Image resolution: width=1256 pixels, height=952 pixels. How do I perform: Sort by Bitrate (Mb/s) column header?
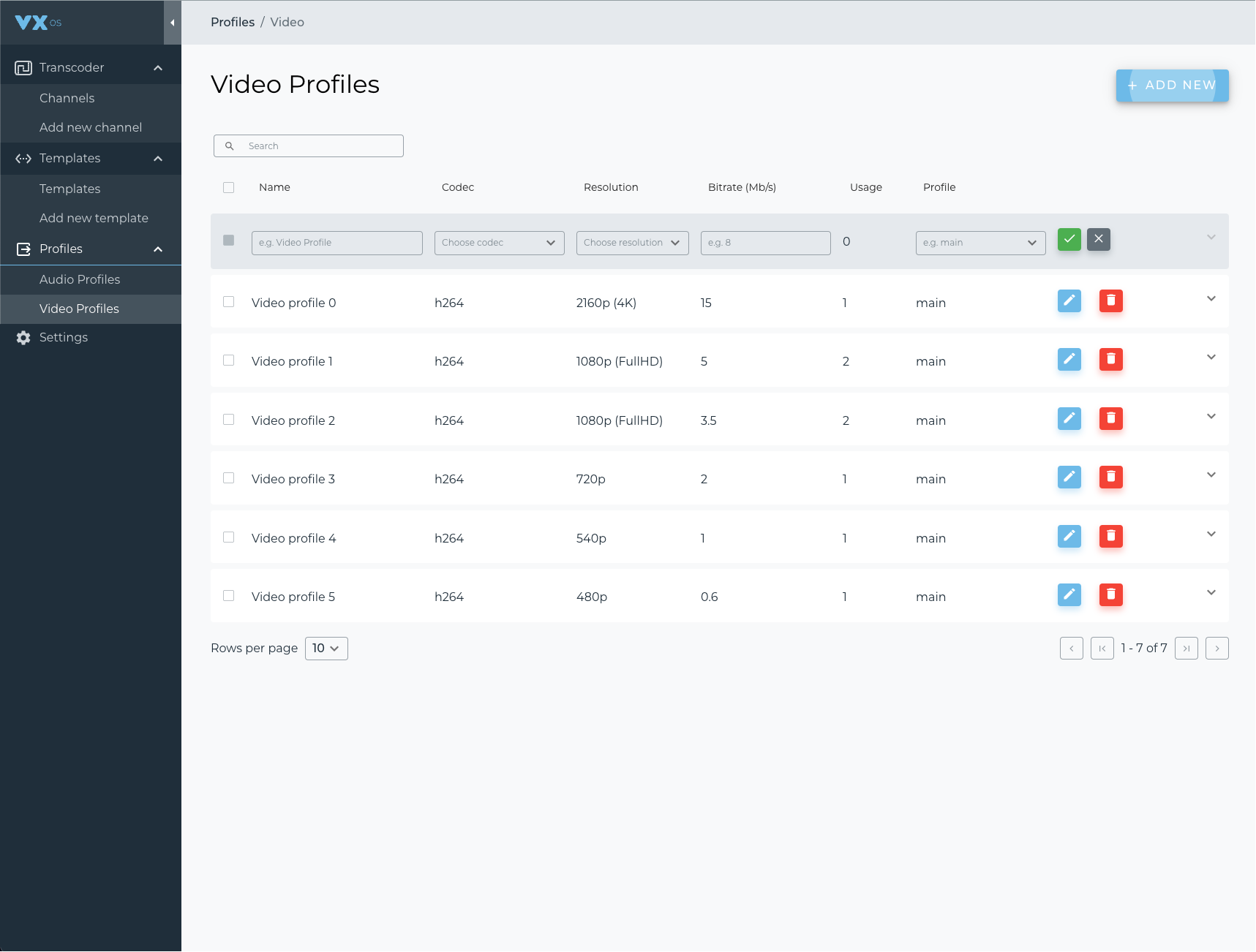(742, 188)
